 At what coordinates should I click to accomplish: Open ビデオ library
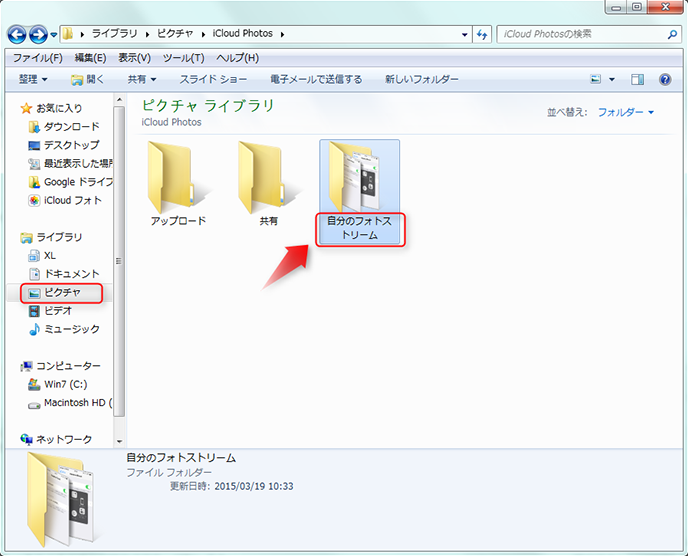tap(57, 311)
